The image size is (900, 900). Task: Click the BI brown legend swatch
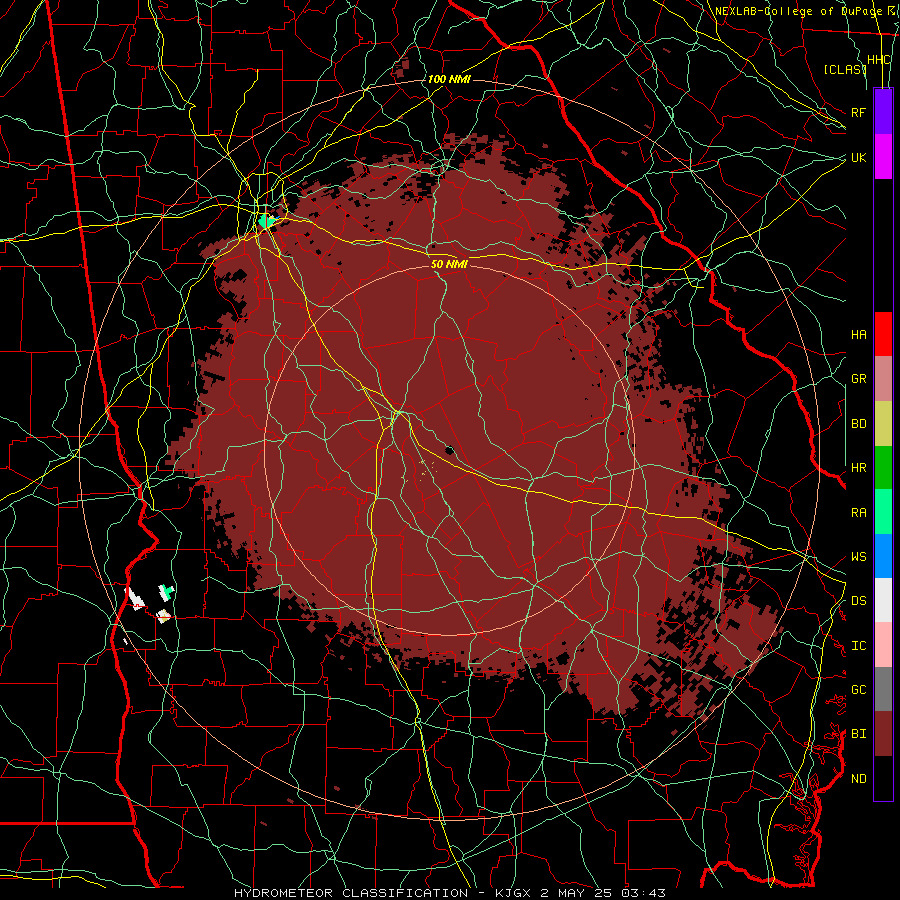pos(883,734)
